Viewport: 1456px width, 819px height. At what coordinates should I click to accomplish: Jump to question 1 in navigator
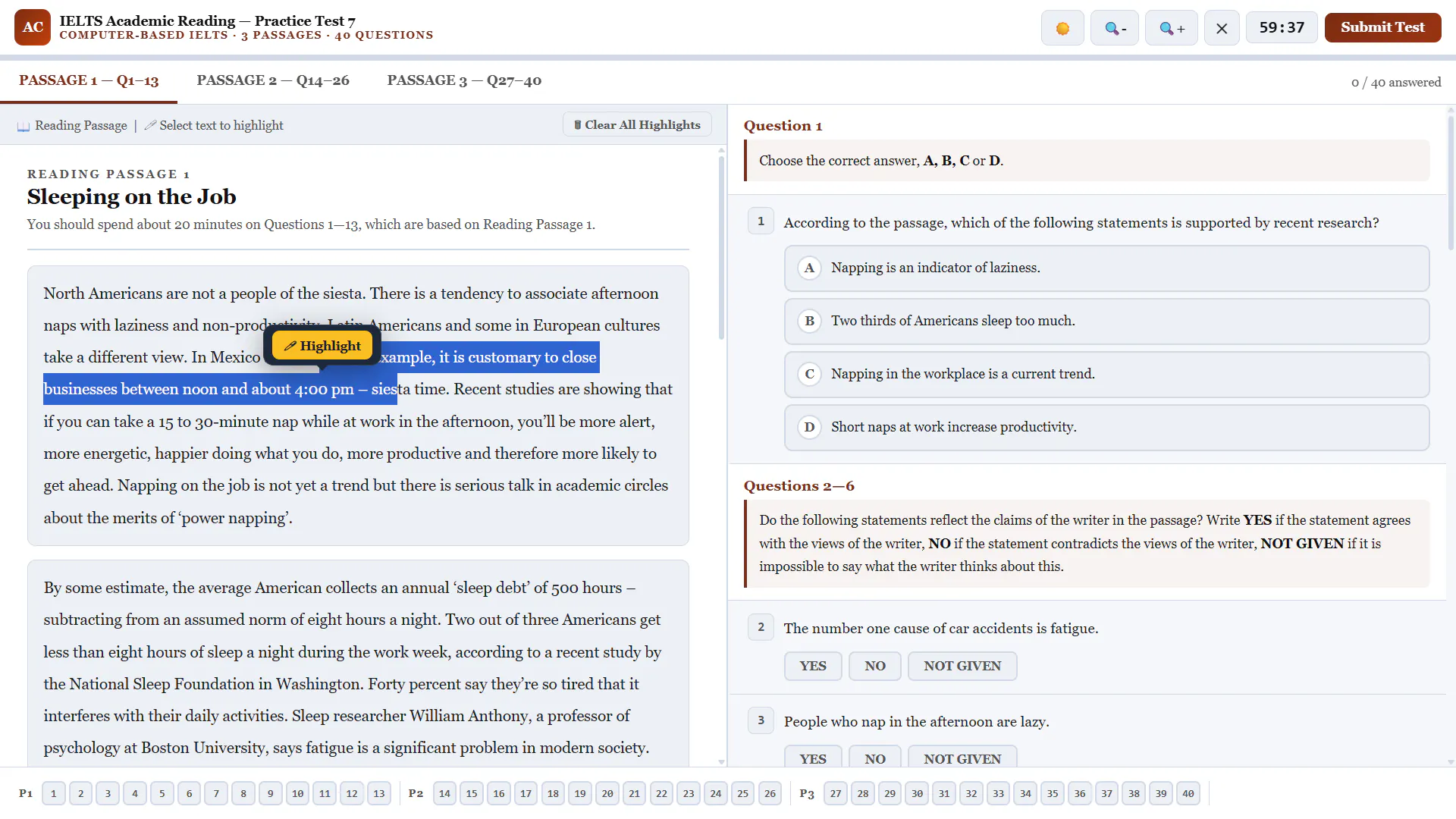[53, 793]
